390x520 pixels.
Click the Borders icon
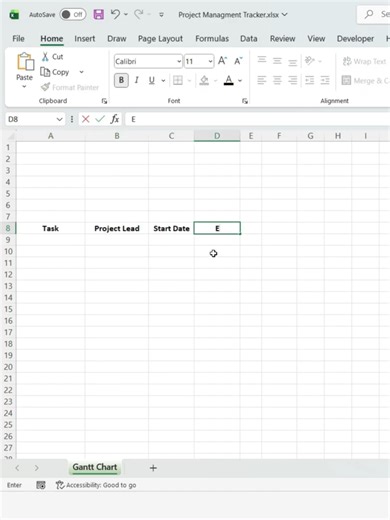tap(178, 80)
